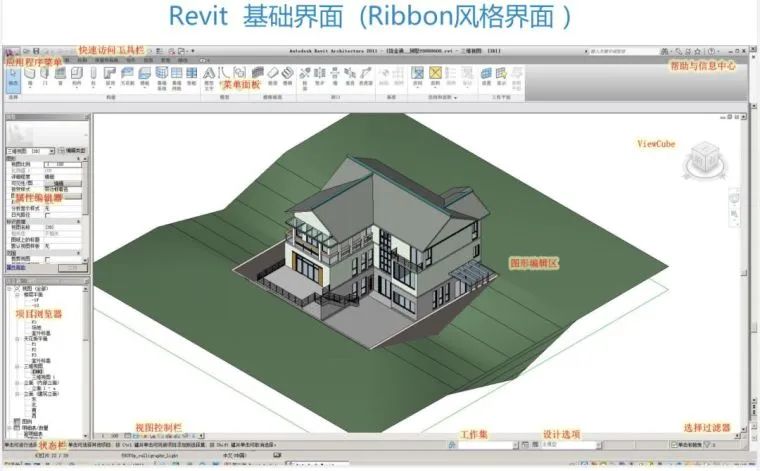Select 明细表/数量 item in project browser

pyautogui.click(x=35, y=428)
